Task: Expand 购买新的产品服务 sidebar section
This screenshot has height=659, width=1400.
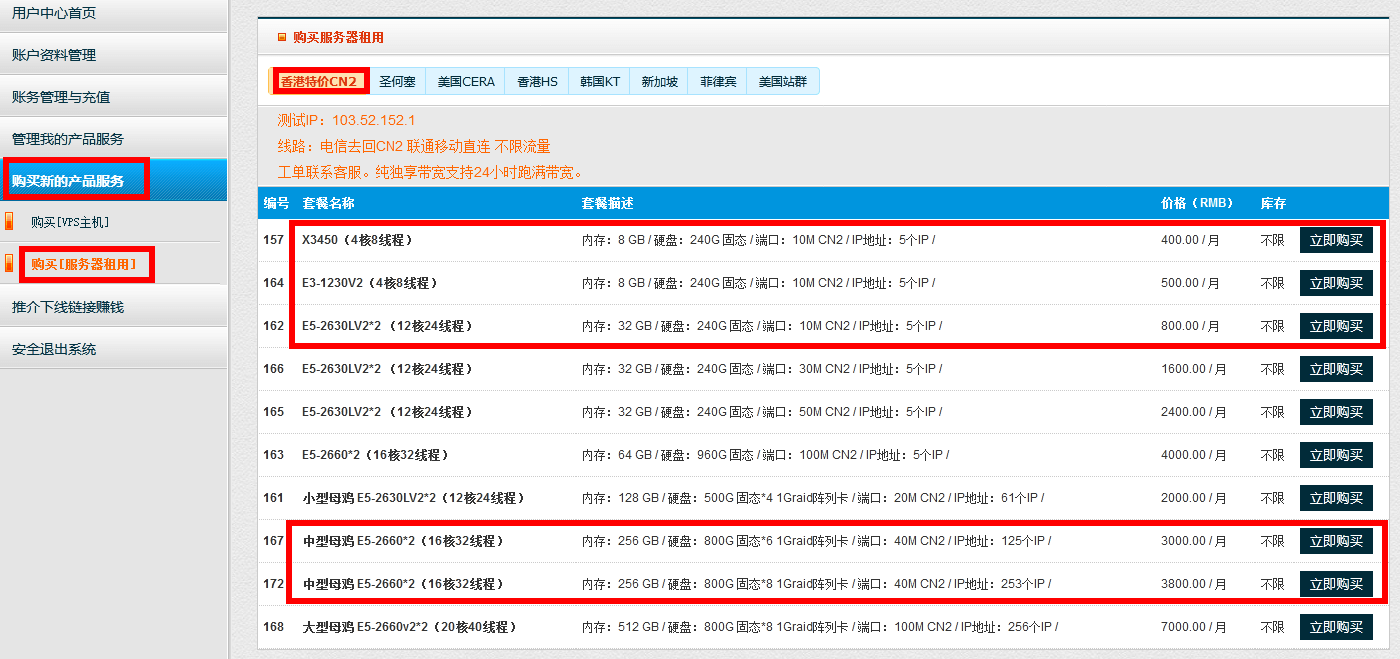Action: click(68, 181)
